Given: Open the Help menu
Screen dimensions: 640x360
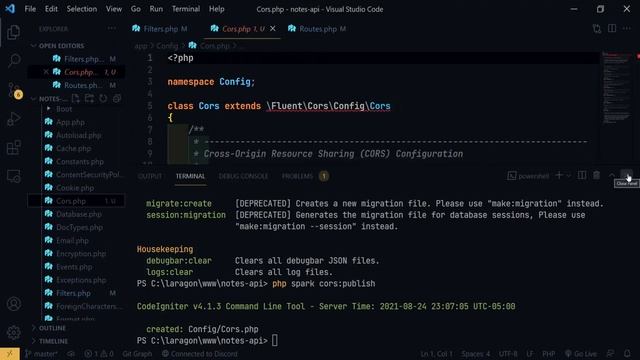Looking at the screenshot, I should pos(217,9).
